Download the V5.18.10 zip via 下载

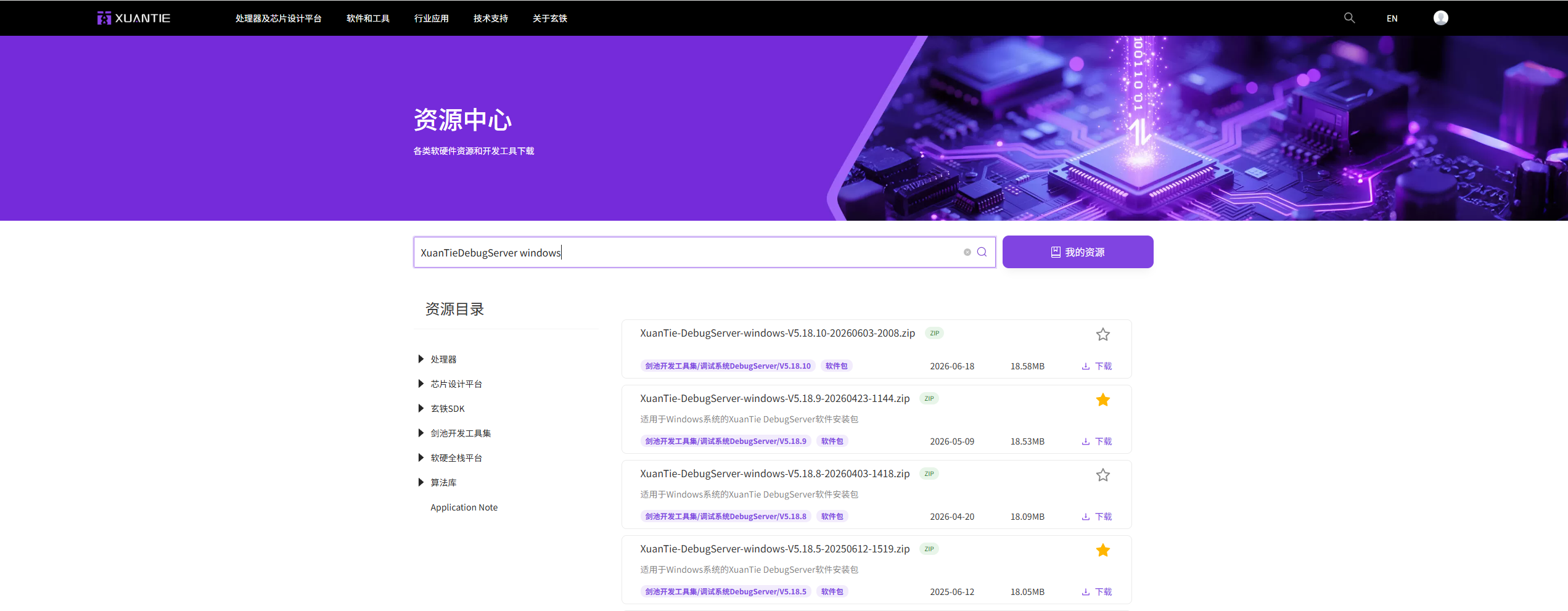[x=1097, y=366]
